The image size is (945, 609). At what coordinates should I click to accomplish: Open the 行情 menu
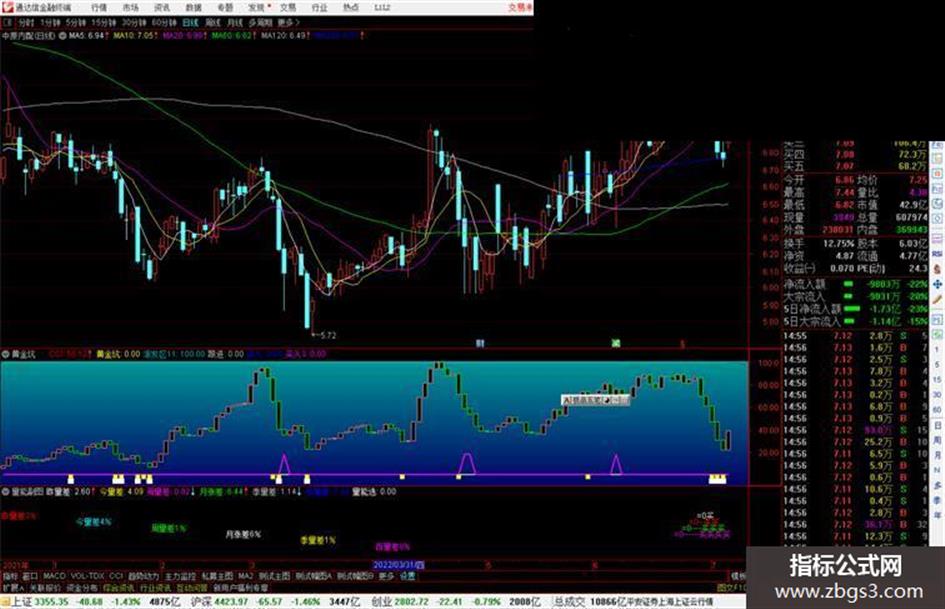(99, 7)
